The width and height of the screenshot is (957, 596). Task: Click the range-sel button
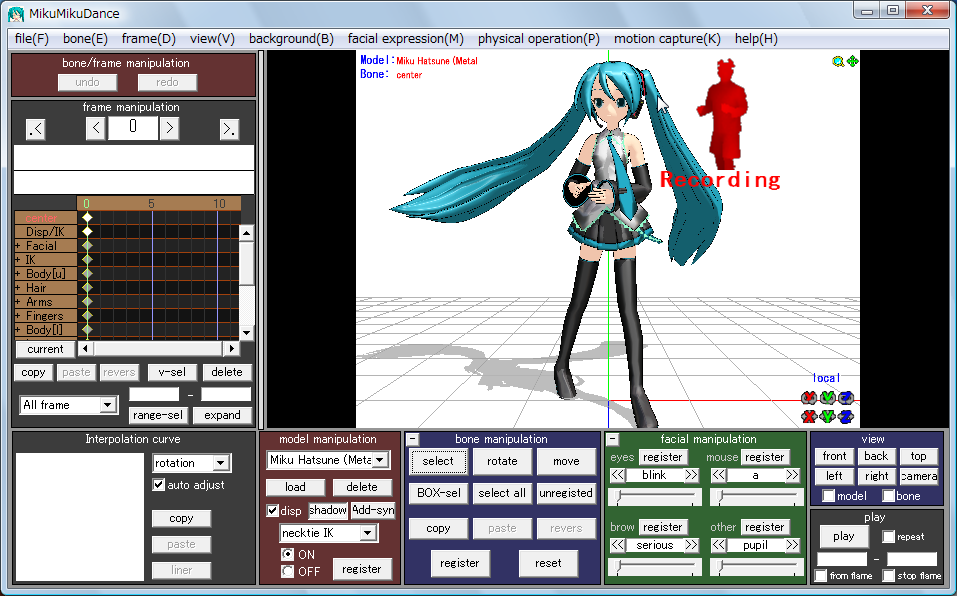[158, 415]
